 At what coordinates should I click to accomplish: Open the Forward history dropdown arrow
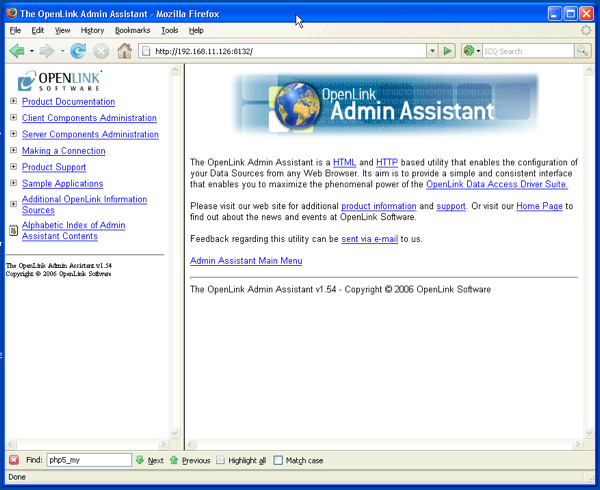[62, 51]
